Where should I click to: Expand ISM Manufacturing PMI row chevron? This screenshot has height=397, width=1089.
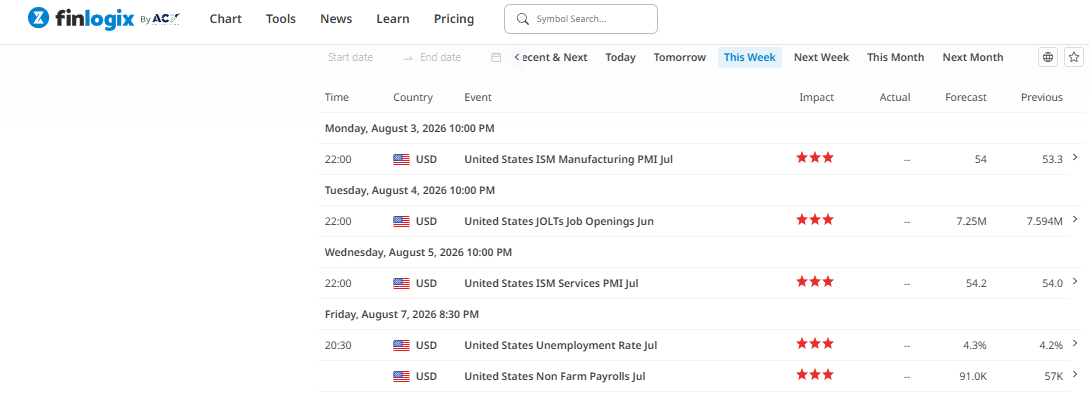click(x=1075, y=158)
